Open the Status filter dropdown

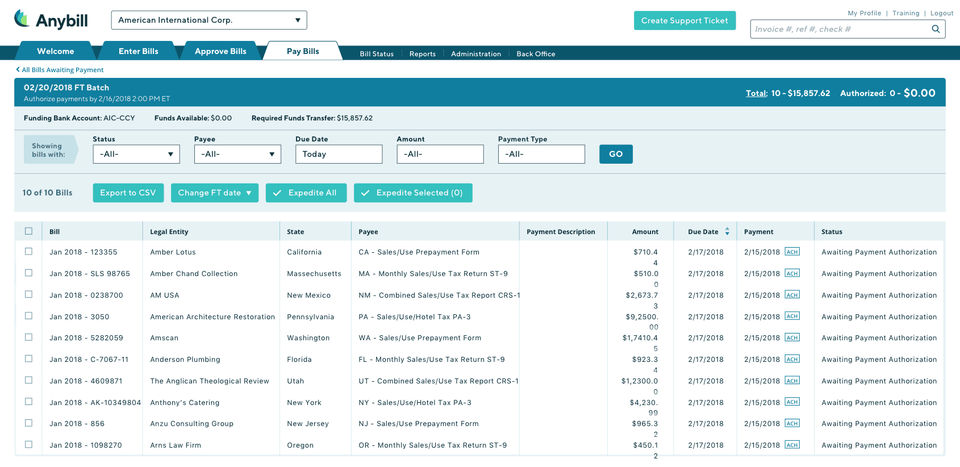(x=136, y=154)
